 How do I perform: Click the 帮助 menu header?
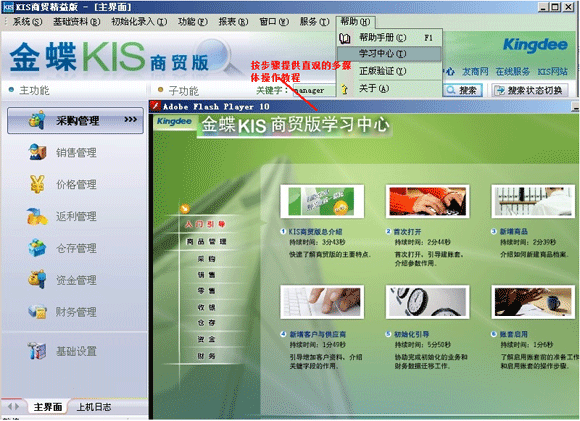coord(355,22)
